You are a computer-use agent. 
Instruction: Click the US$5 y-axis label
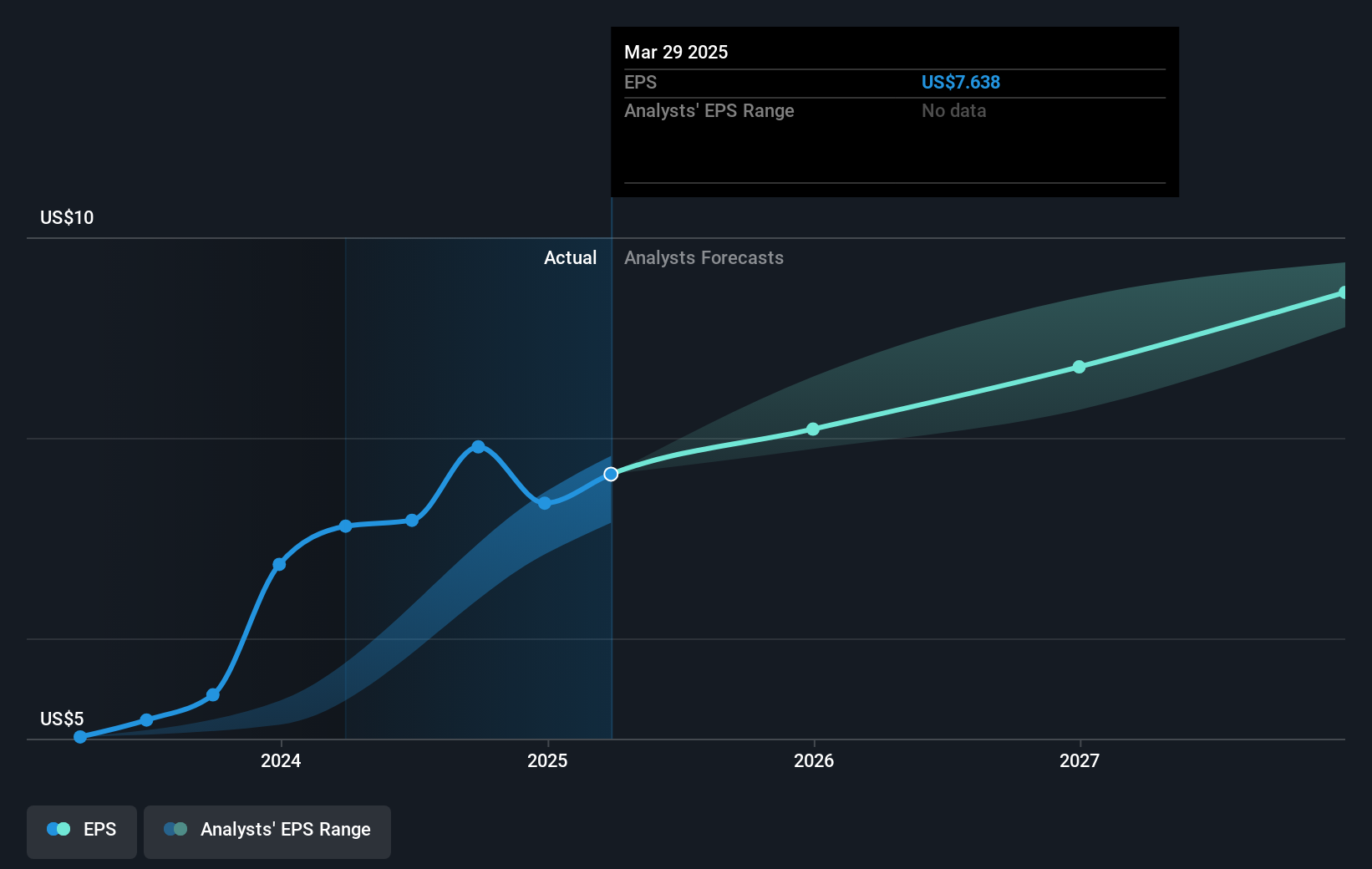pos(62,719)
